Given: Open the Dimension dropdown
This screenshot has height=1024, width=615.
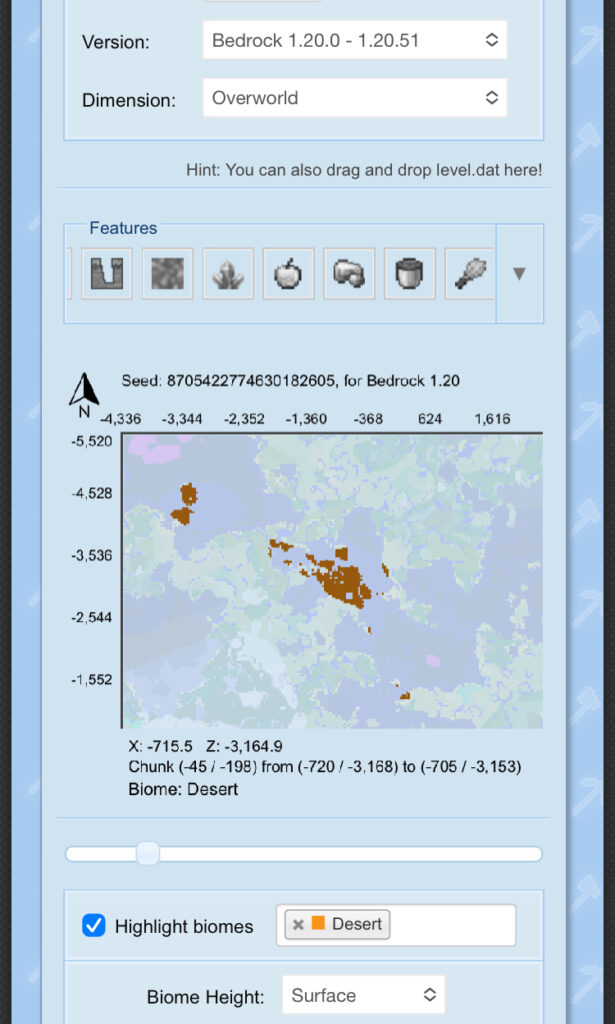Looking at the screenshot, I should (355, 98).
